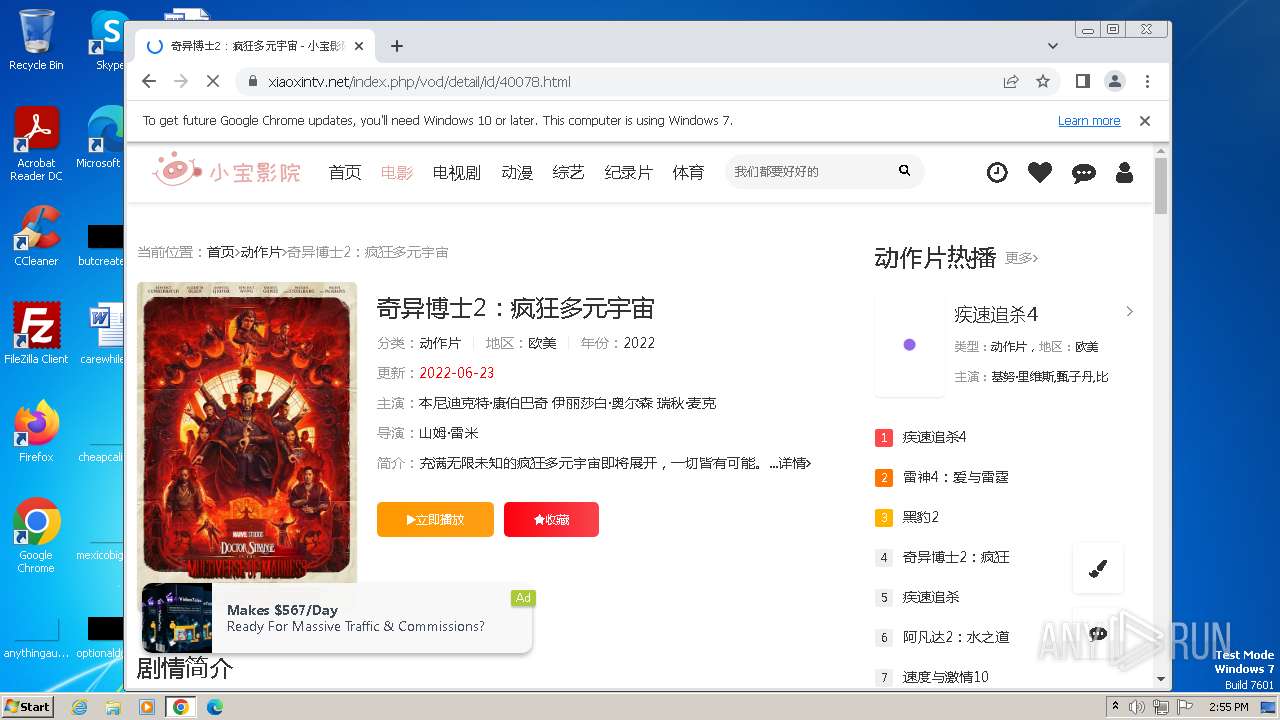Open Chrome profile avatar

tap(1115, 81)
